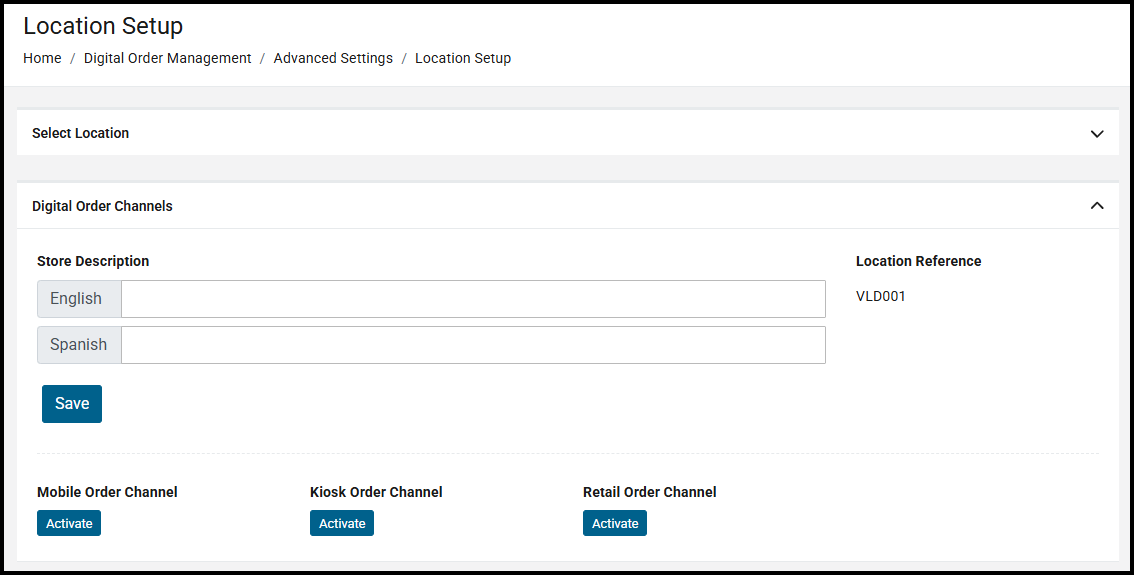Screen dimensions: 1134x575
Task: Click the Location Setup breadcrumb item
Action: [462, 58]
